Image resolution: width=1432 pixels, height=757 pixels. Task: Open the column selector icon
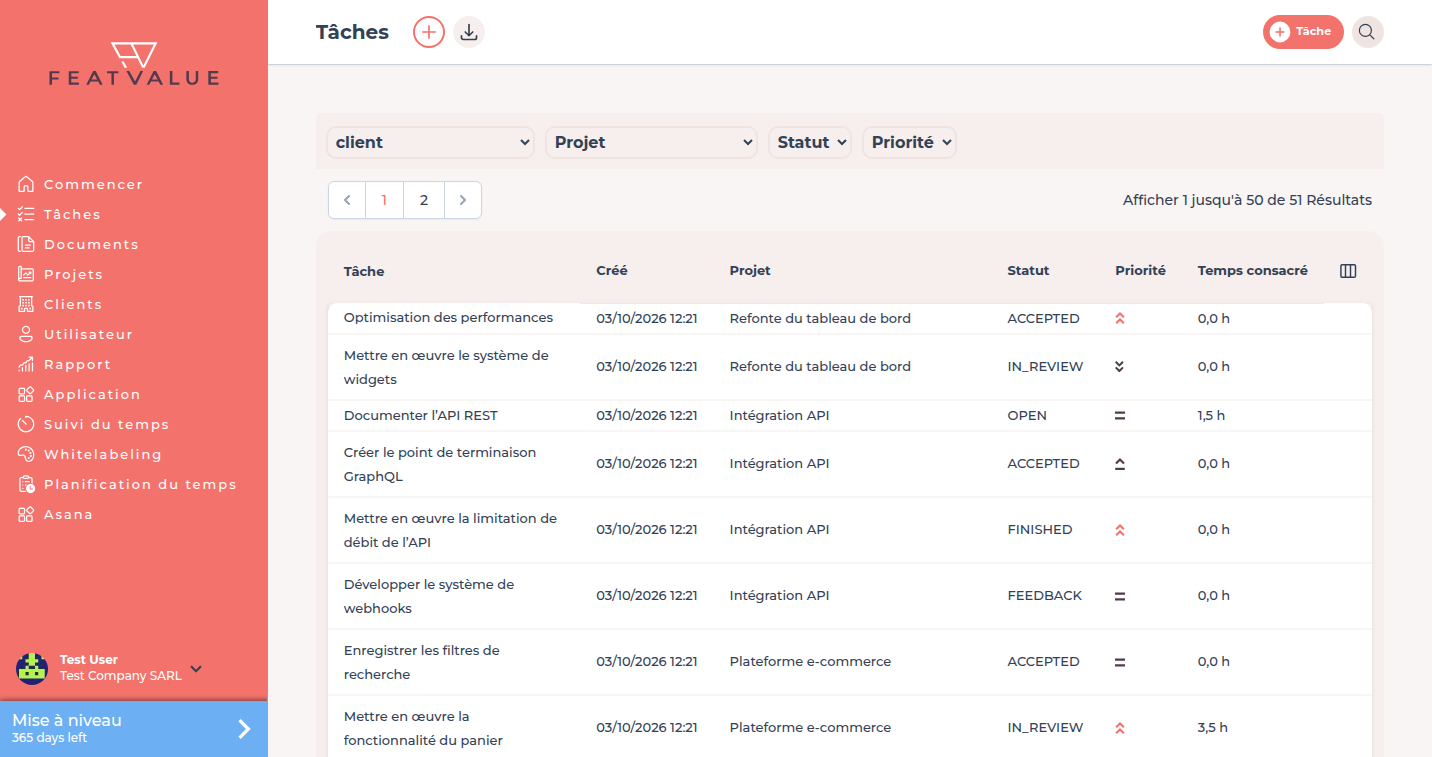[x=1348, y=271]
